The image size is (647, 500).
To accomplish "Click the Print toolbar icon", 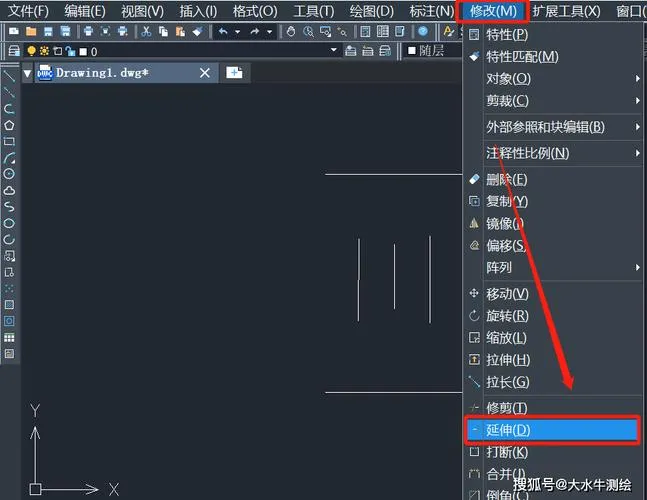I will [88, 31].
